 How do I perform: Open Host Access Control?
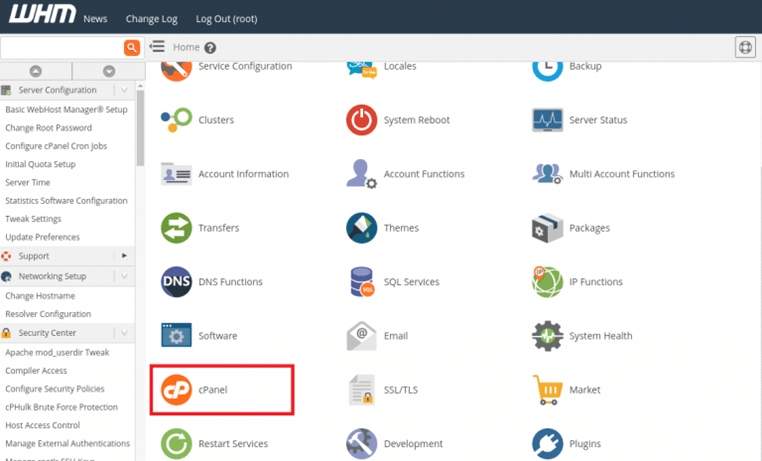point(42,425)
